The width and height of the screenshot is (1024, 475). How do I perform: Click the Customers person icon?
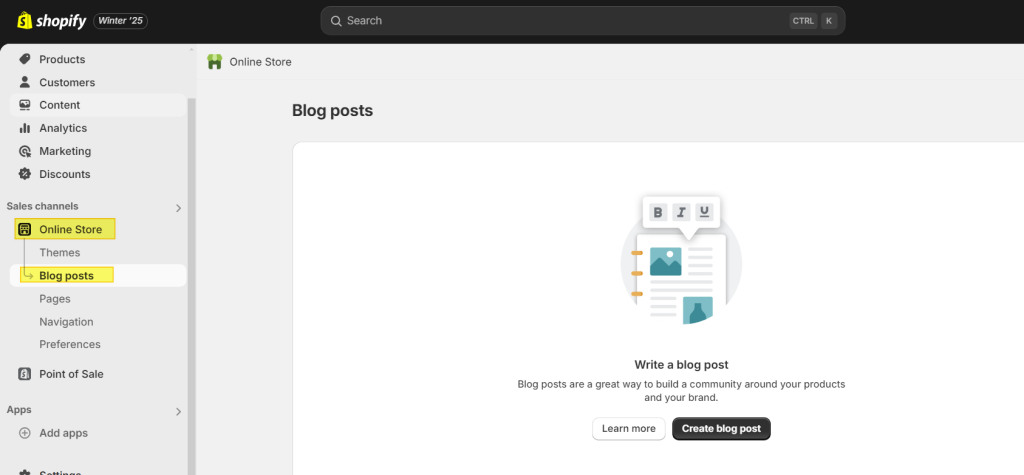pos(25,82)
